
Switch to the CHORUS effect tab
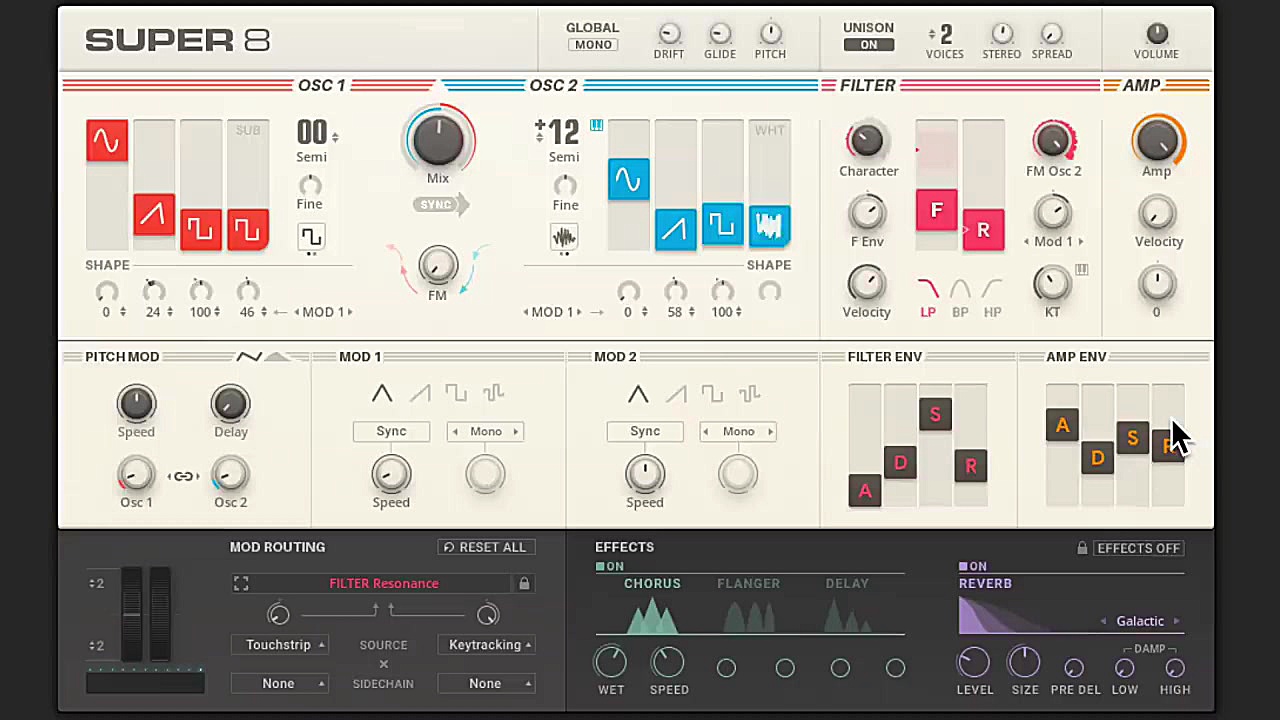tap(652, 584)
